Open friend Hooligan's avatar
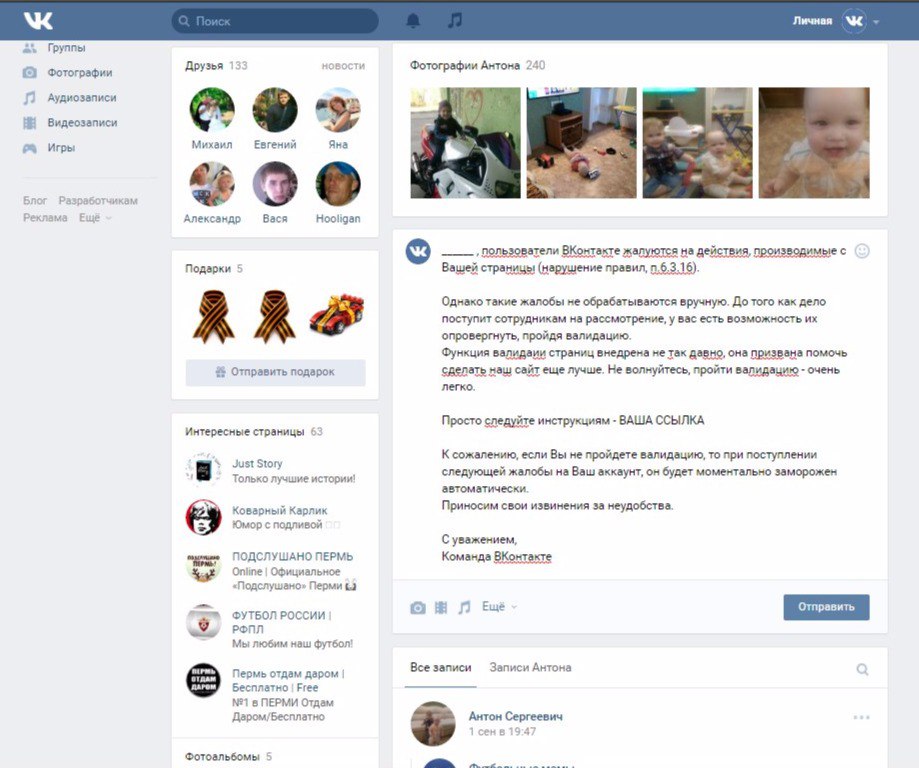The image size is (919, 768). [x=338, y=184]
